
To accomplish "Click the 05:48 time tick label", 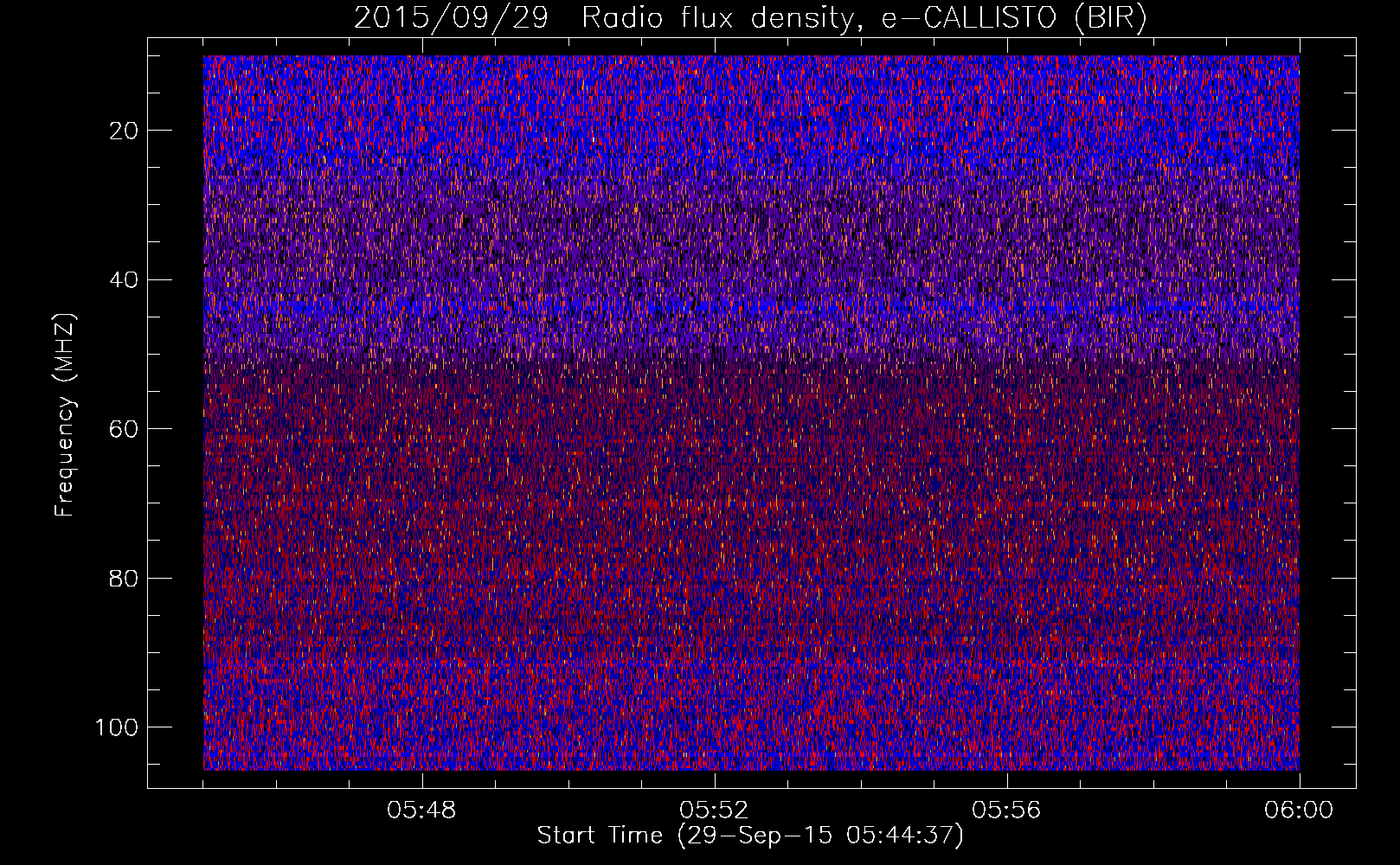I will (421, 811).
